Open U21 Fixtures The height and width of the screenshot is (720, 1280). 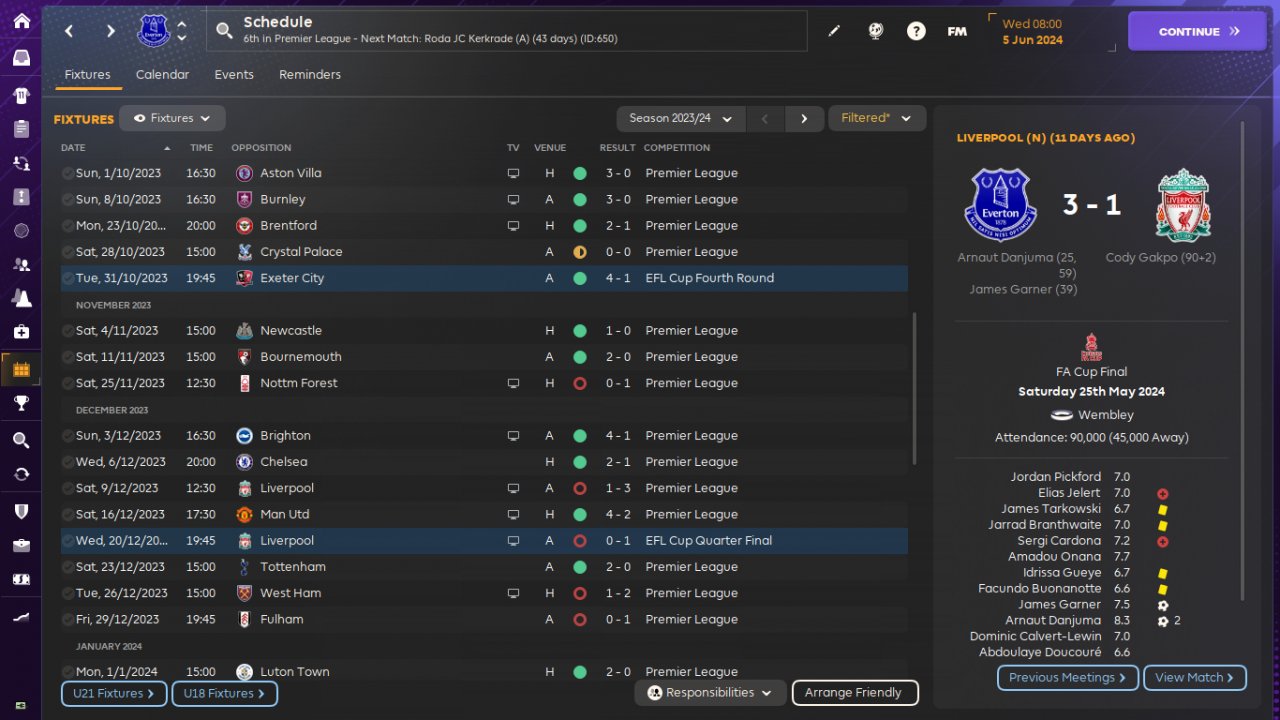(114, 693)
